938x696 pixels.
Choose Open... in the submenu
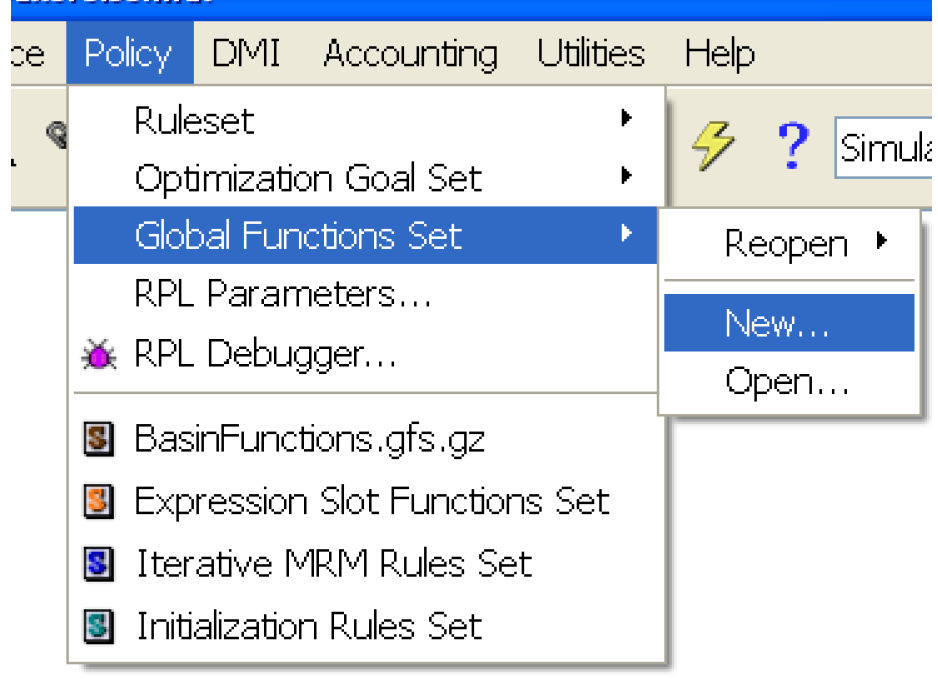click(787, 381)
